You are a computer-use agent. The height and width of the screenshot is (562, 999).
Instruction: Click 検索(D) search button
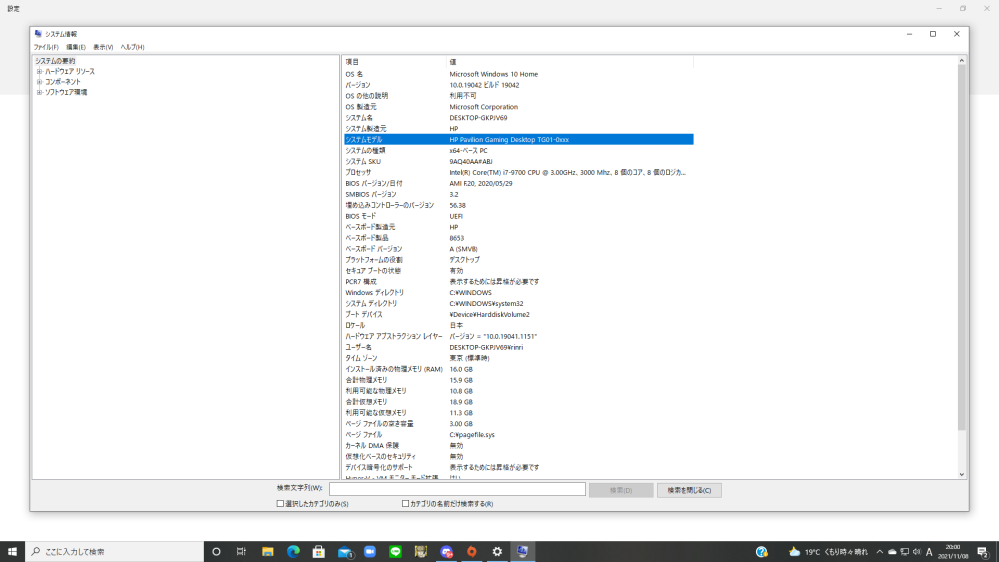[621, 490]
